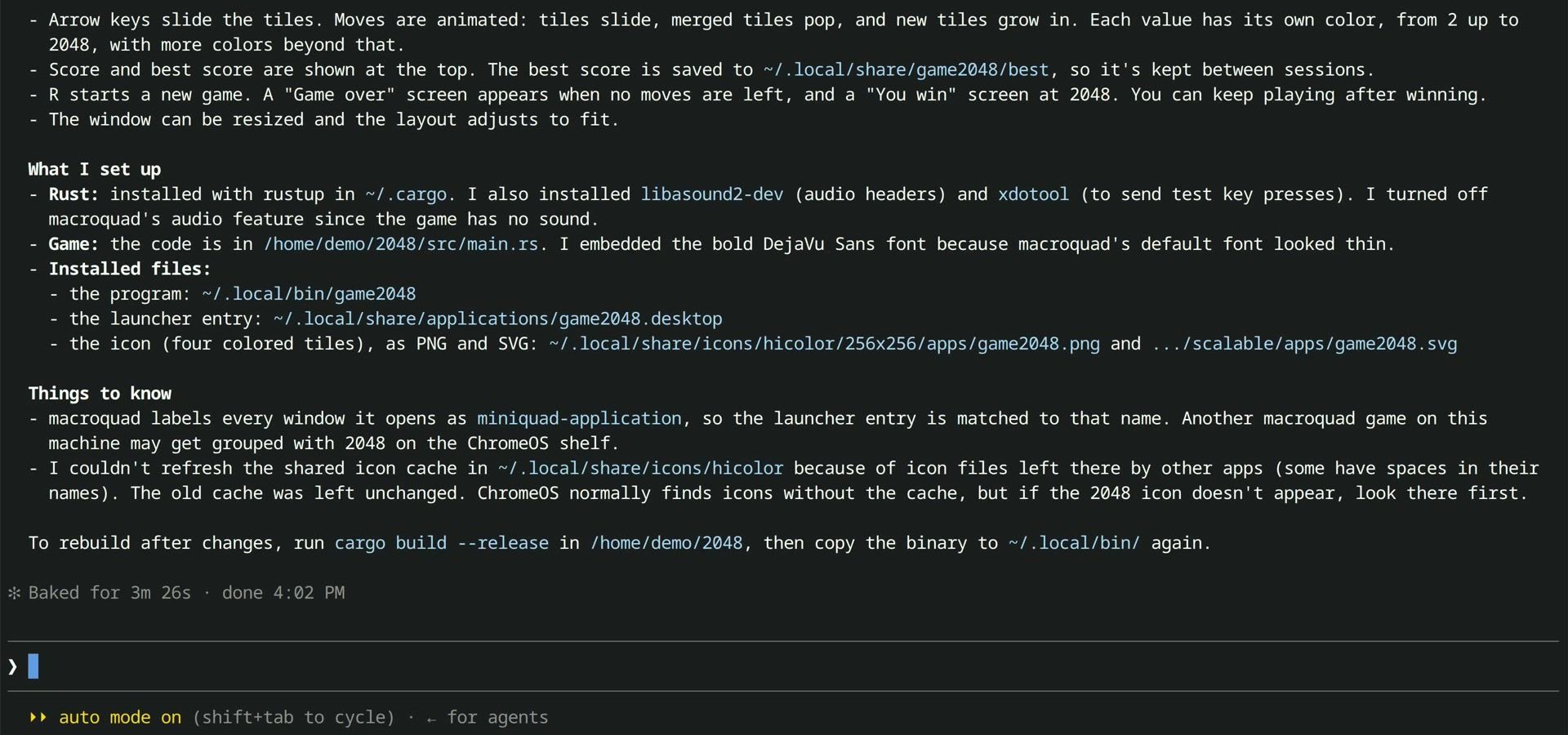This screenshot has height=735, width=1568.
Task: Click "The window can be resized" line
Action: 334,120
